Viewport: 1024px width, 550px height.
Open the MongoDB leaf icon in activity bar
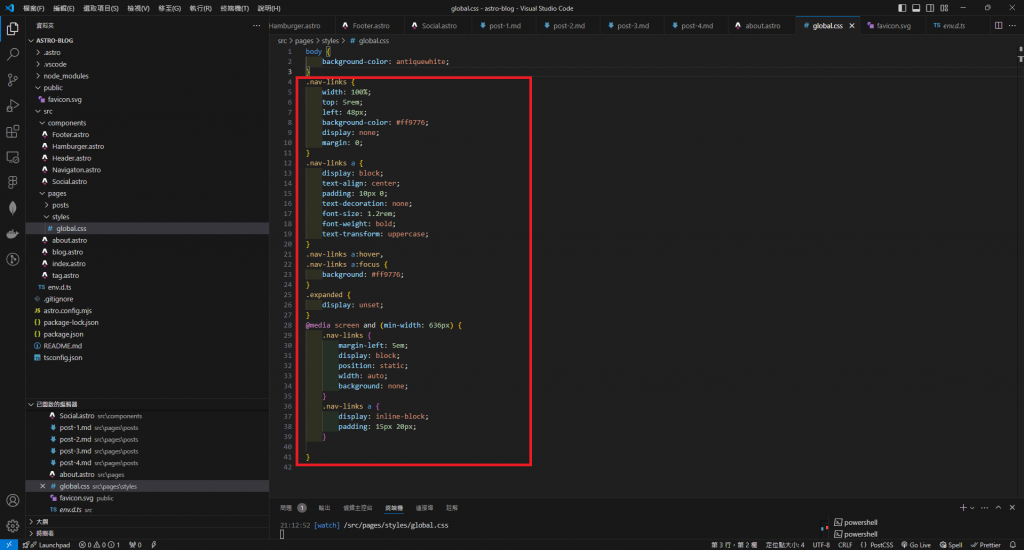pyautogui.click(x=12, y=208)
